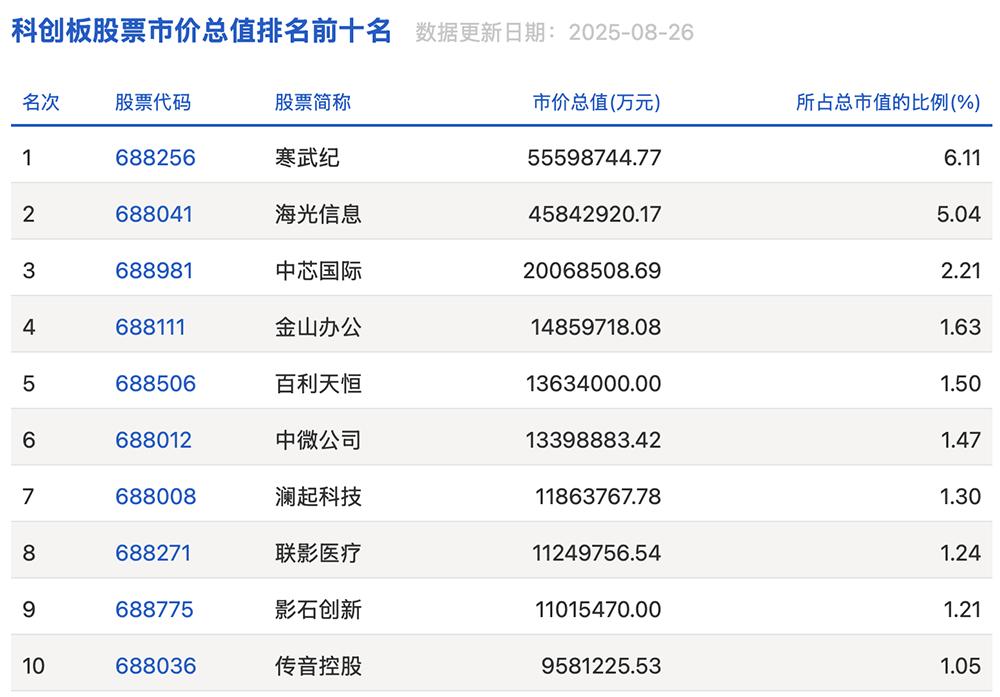Click the 1.47 percentage cell

pos(961,440)
